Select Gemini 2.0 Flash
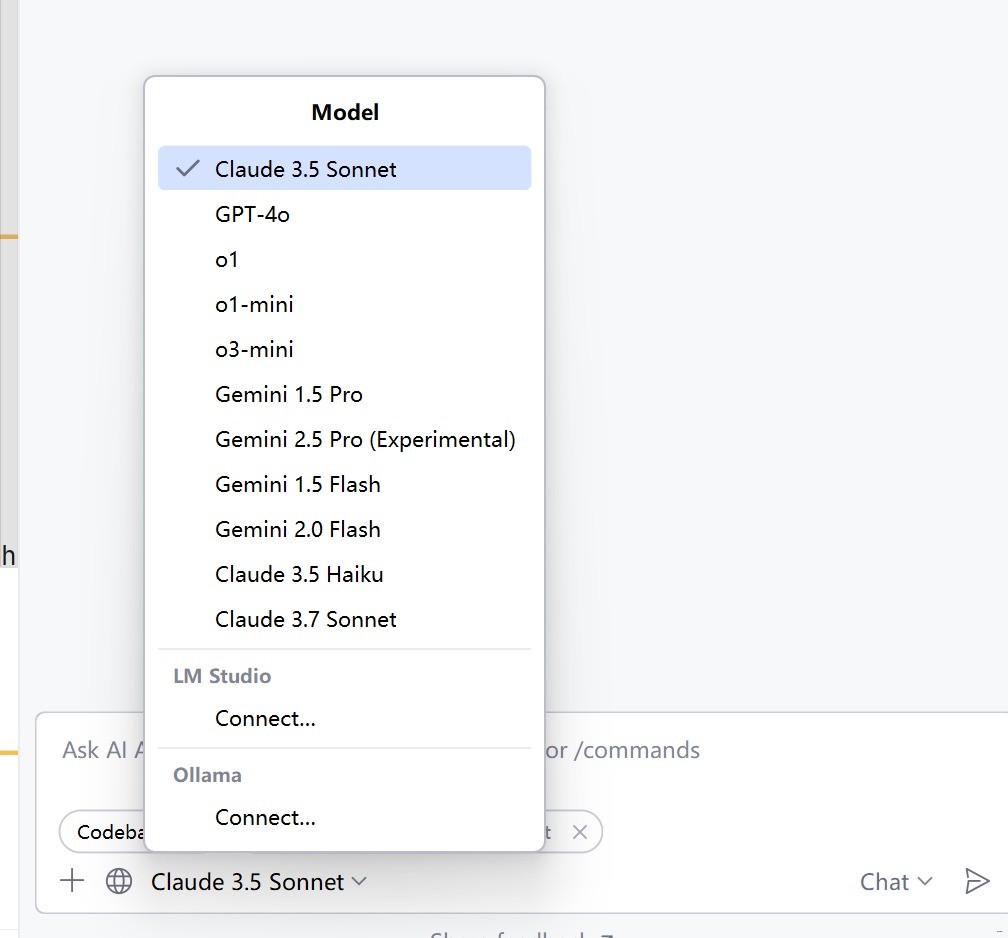The width and height of the screenshot is (1008, 938). [x=297, y=529]
